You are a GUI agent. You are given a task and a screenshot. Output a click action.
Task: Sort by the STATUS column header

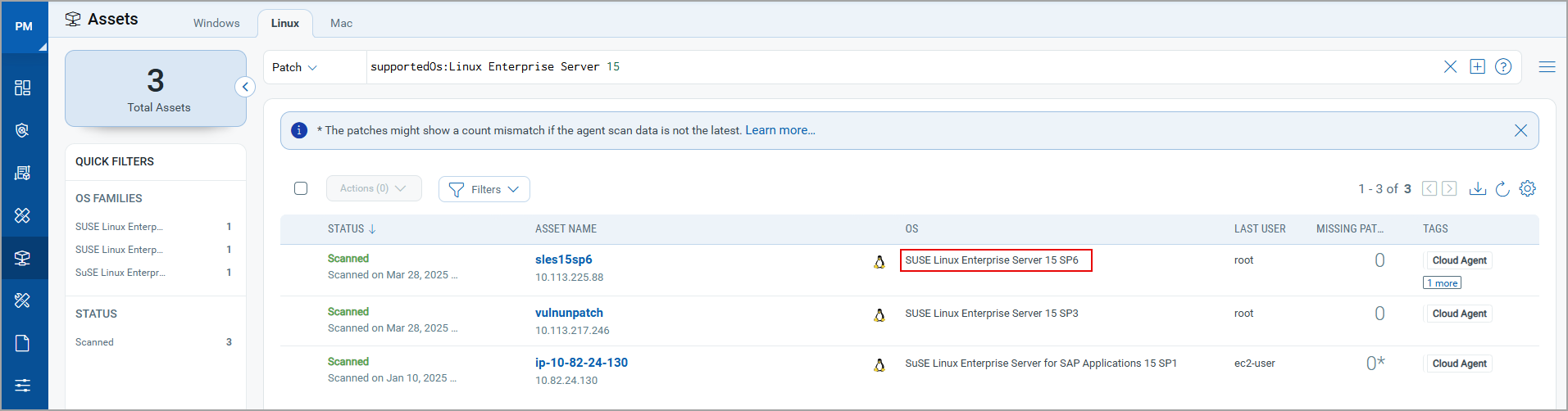[352, 229]
